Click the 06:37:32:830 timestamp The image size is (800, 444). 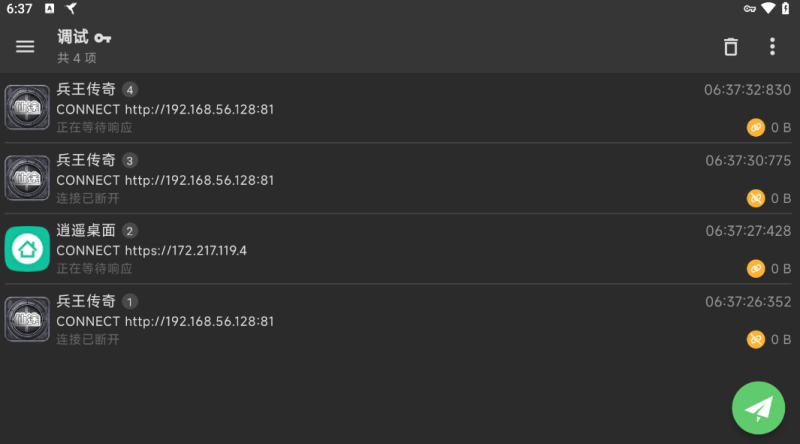(747, 90)
